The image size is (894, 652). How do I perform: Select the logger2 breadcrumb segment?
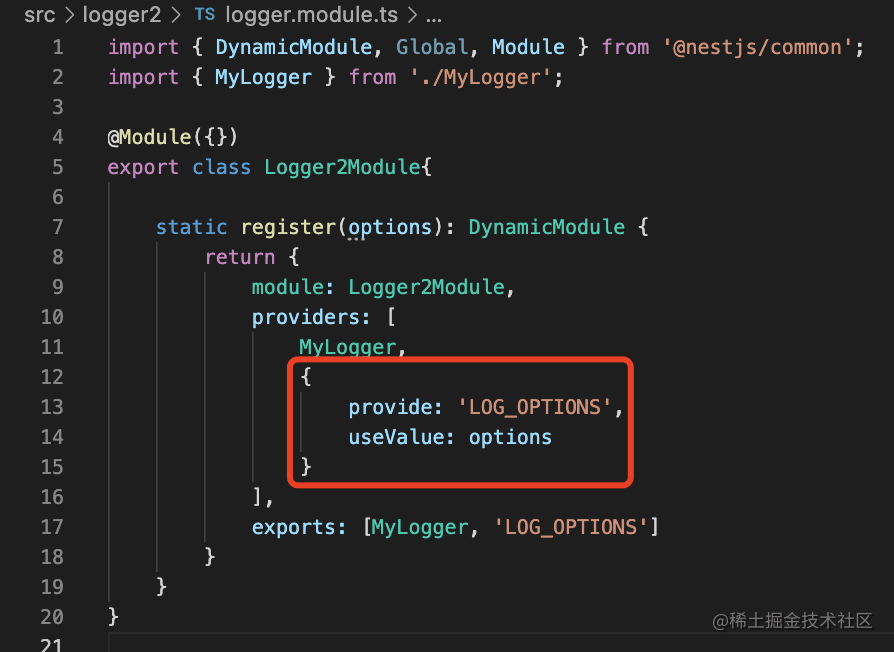[x=122, y=15]
